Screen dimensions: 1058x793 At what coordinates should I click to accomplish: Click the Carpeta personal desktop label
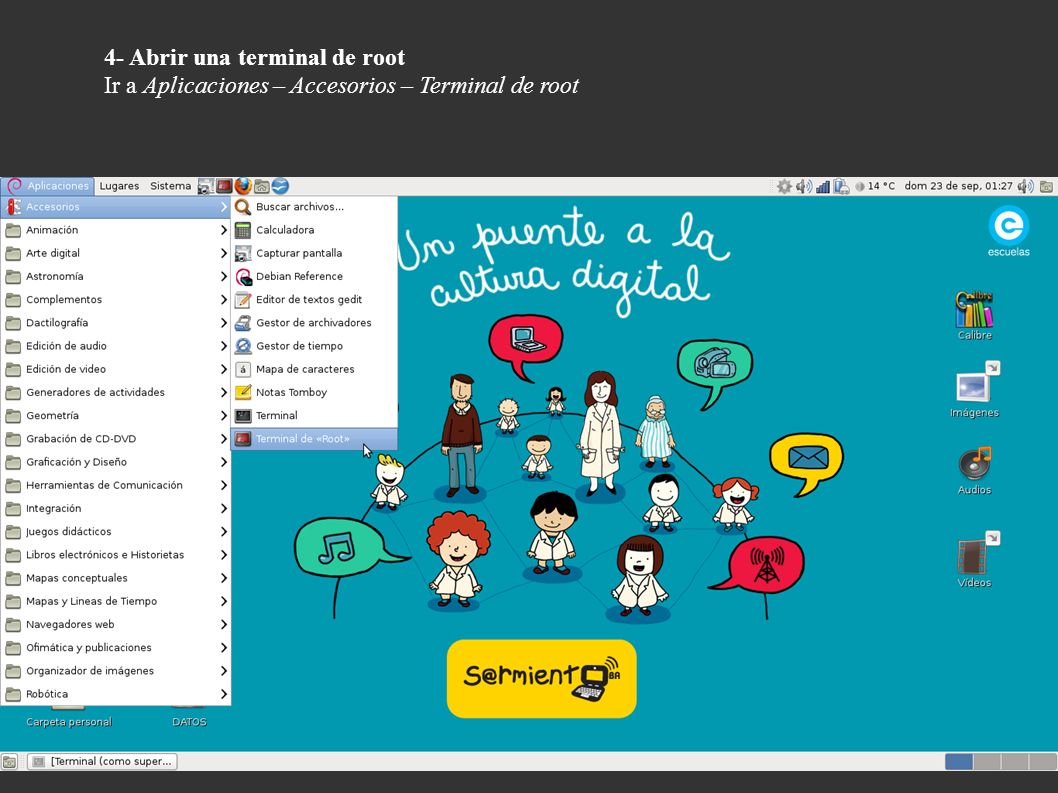(69, 721)
